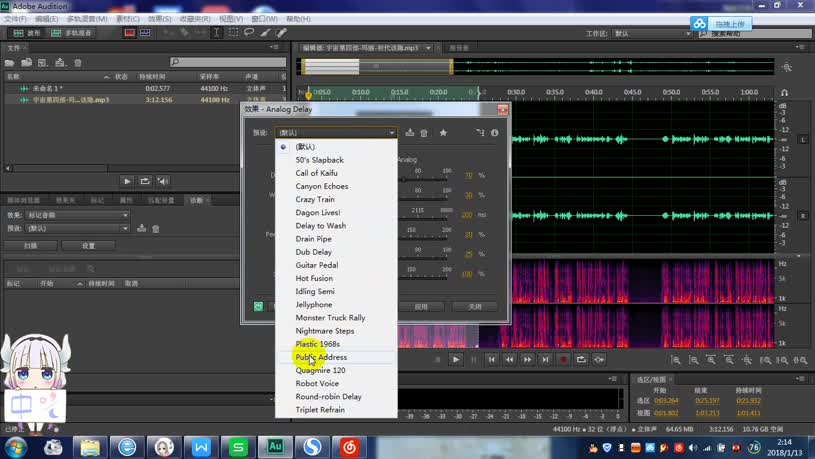Click the Play button in transport controls
Viewport: 815px width, 459px height.
point(456,359)
